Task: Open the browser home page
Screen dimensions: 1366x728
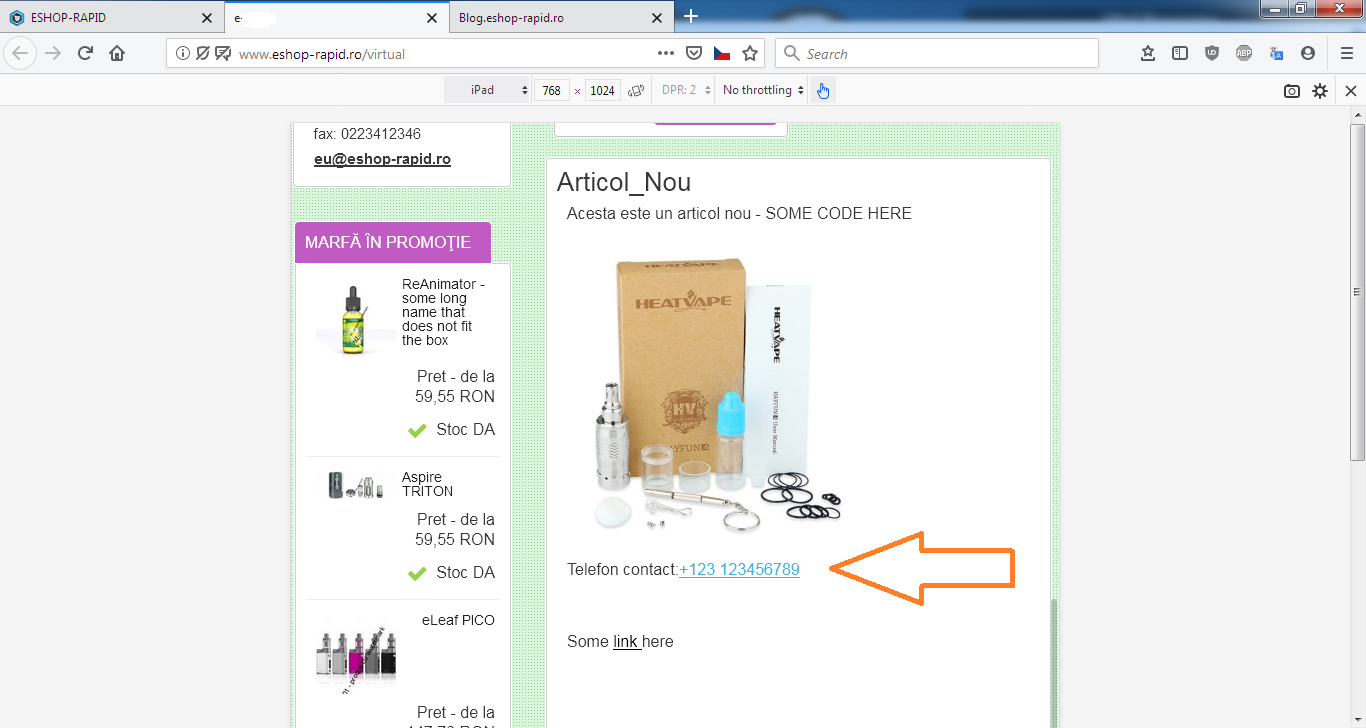Action: pyautogui.click(x=117, y=54)
